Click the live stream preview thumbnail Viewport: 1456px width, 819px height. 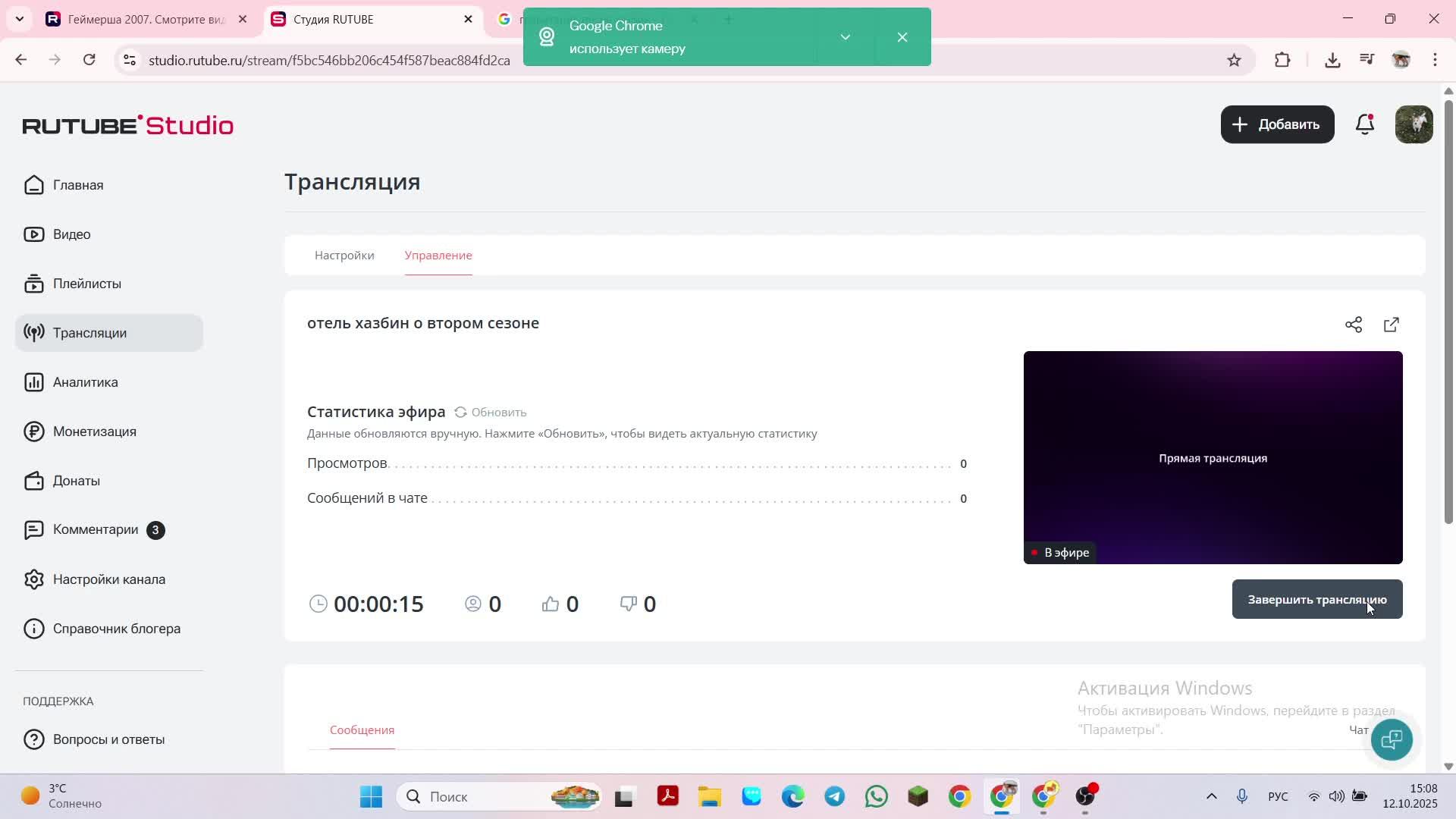coord(1213,457)
